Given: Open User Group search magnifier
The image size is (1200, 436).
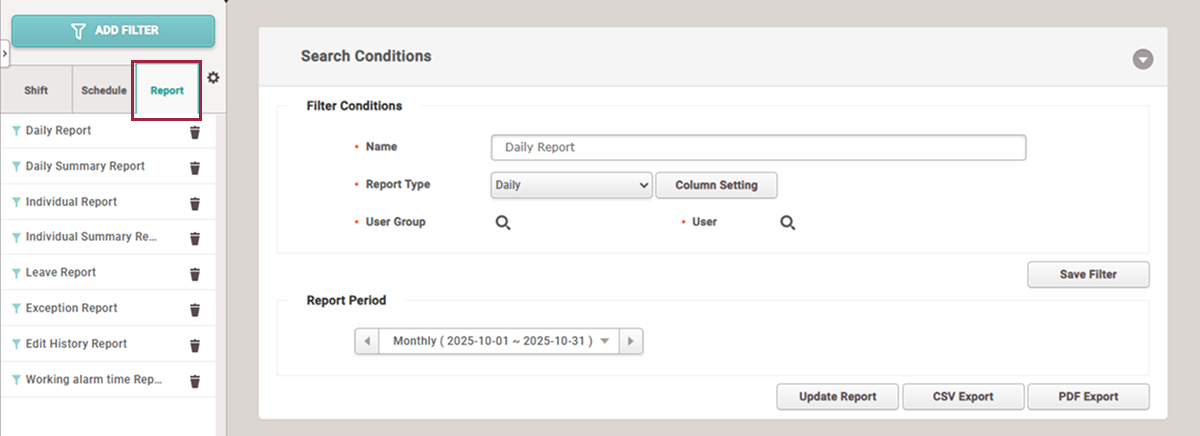Looking at the screenshot, I should pos(503,223).
